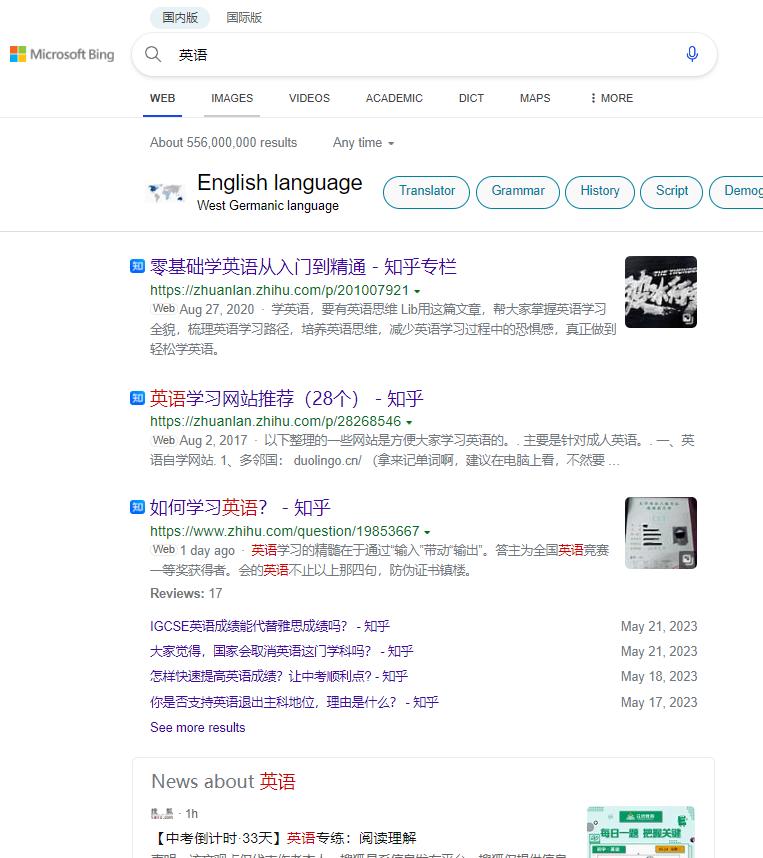Click Zhihu favicon beside 英语学习网站推荐 result

(x=137, y=398)
